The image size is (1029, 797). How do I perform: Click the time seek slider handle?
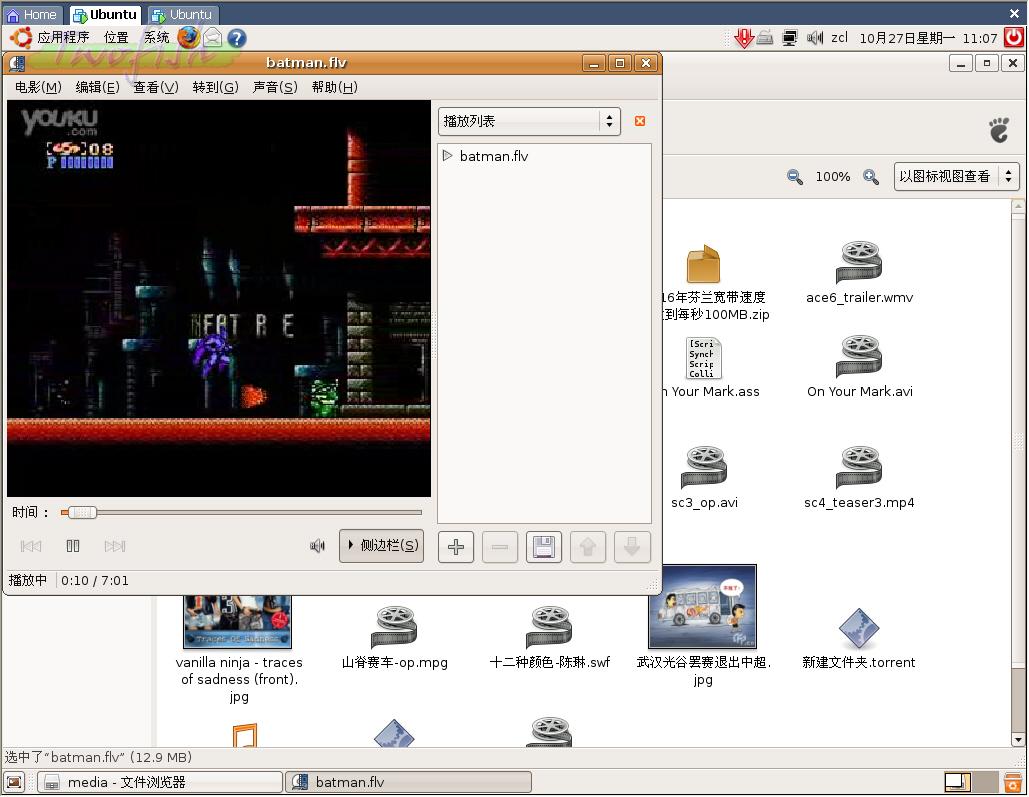point(83,512)
